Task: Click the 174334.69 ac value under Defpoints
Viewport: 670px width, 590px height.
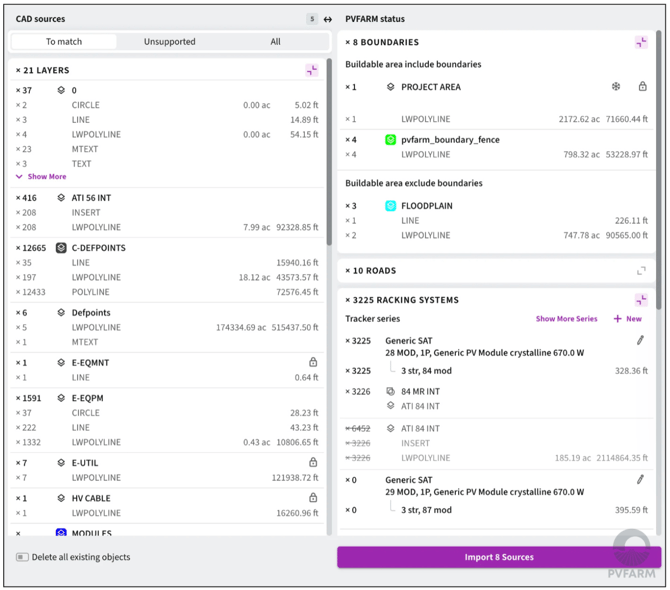Action: [241, 328]
